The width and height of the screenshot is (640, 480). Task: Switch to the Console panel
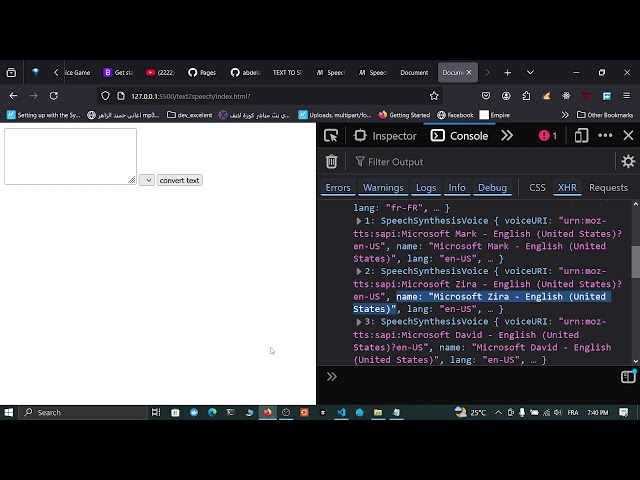pos(460,136)
